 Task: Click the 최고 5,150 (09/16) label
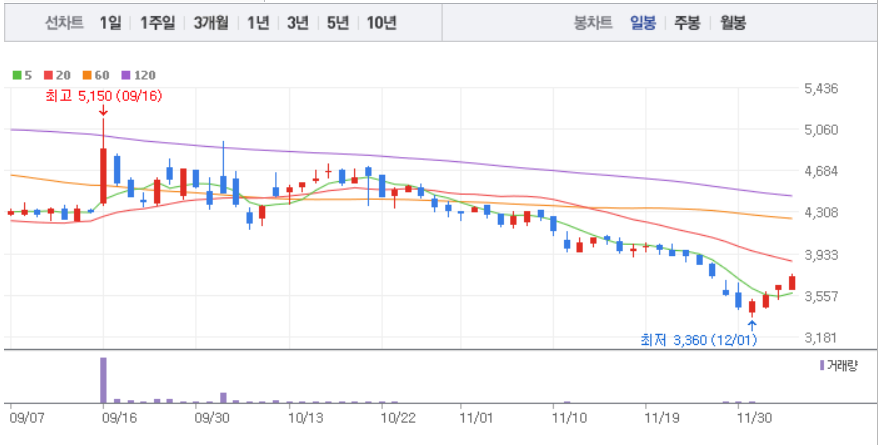[x=104, y=96]
